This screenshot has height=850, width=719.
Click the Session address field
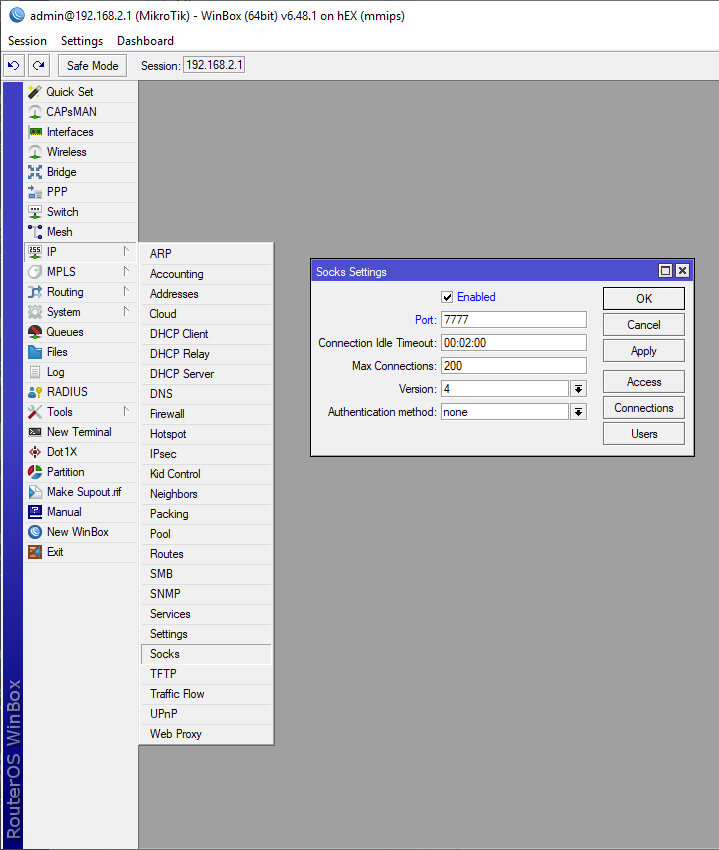point(214,65)
